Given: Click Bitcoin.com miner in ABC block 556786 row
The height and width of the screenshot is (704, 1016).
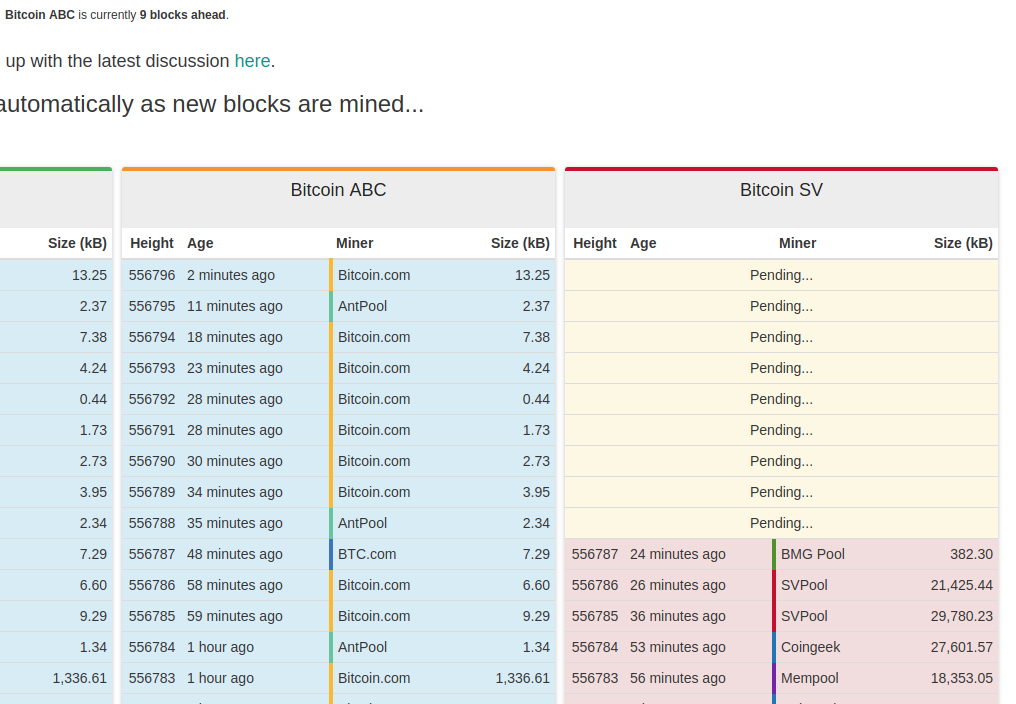Looking at the screenshot, I should click(x=374, y=585).
